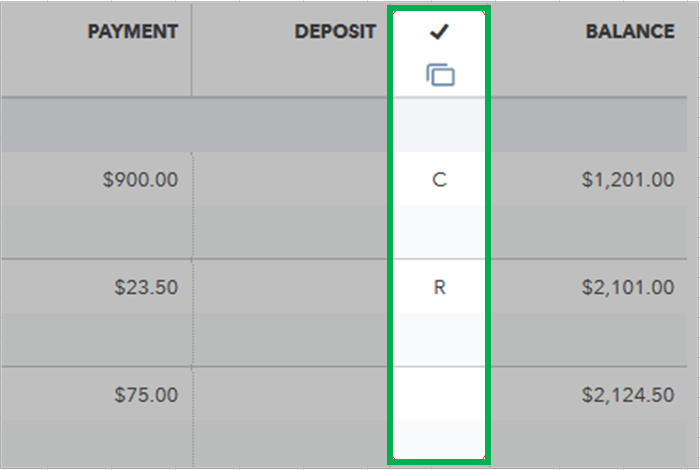This screenshot has height=470, width=700.
Task: Click the status sub-row cell below the R
Action: click(439, 340)
